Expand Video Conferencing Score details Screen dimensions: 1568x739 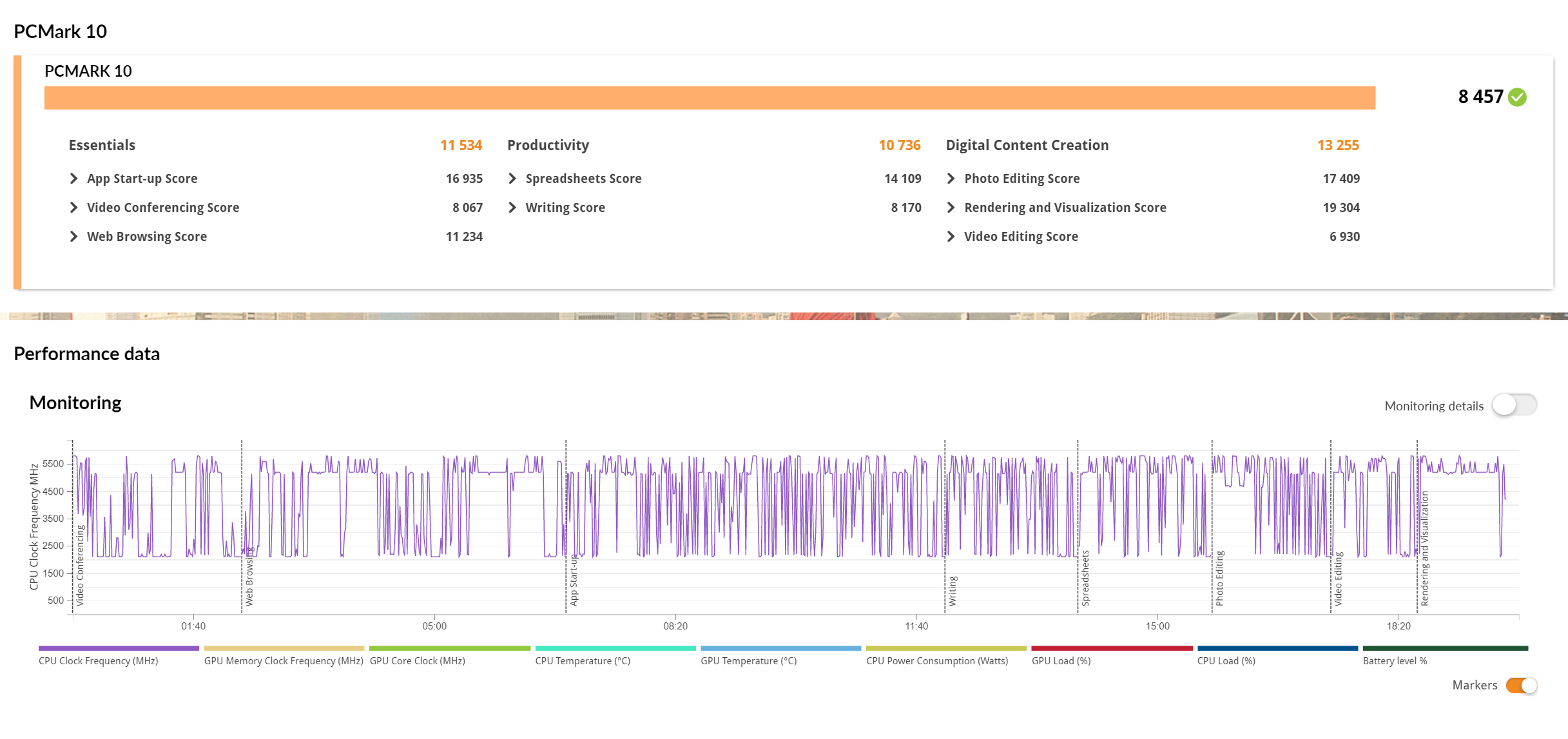74,207
